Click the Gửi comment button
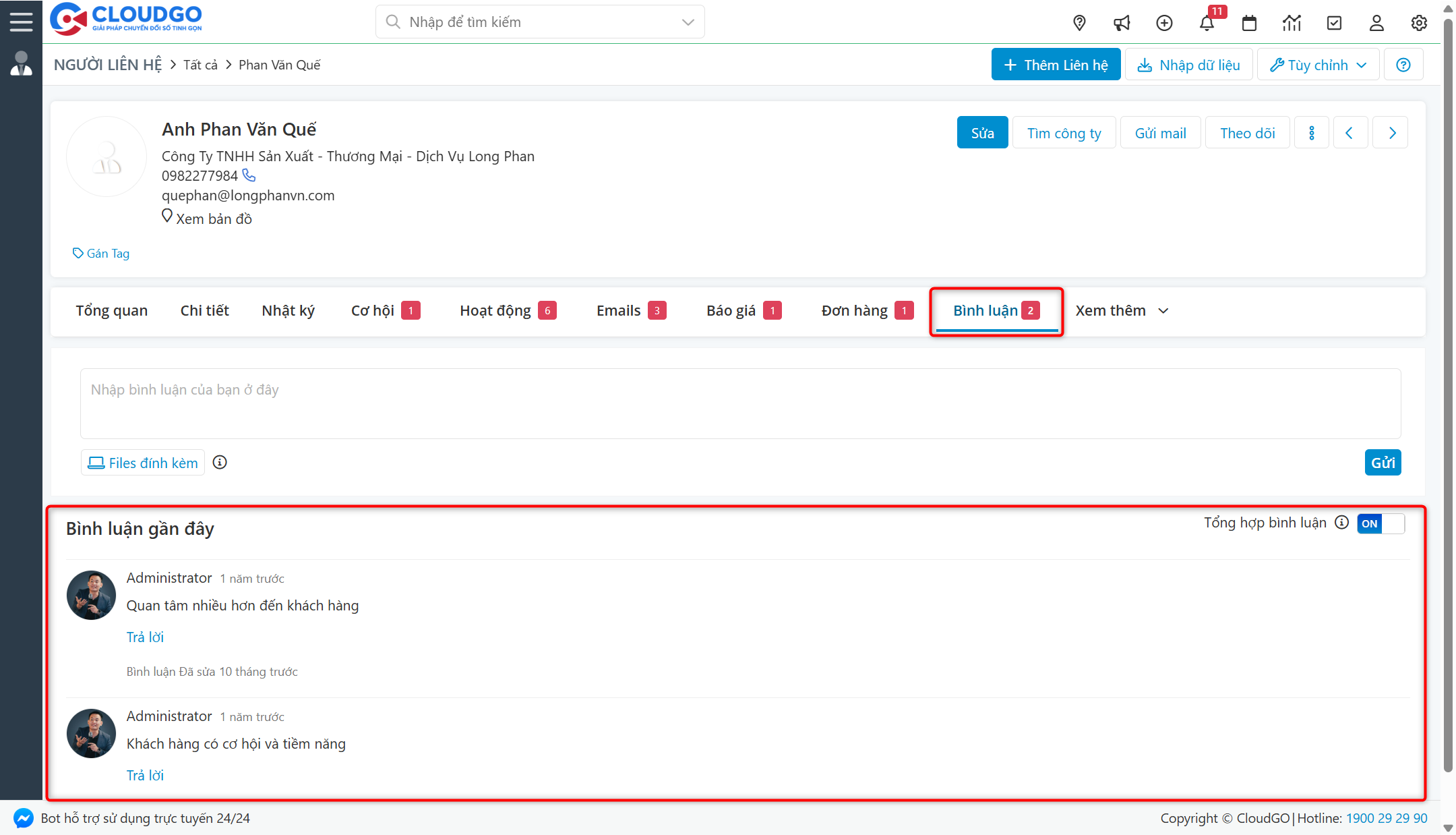The height and width of the screenshot is (835, 1456). tap(1383, 463)
